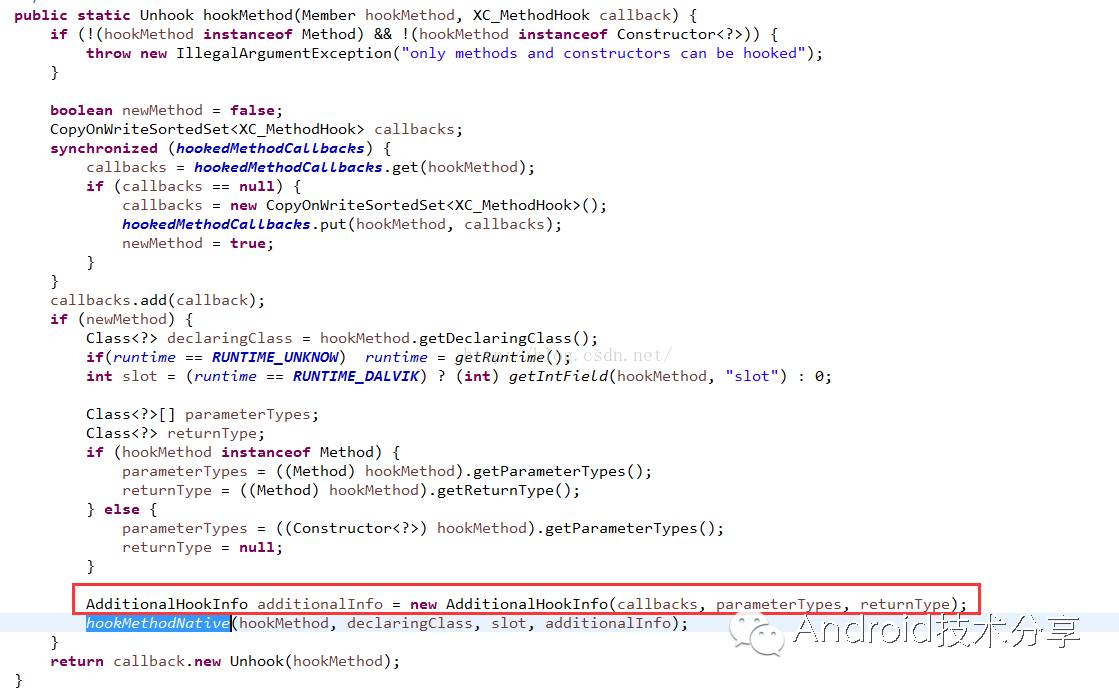Click the AdditionalHookInfo constructor in red box
1119x689 pixels.
click(x=527, y=604)
